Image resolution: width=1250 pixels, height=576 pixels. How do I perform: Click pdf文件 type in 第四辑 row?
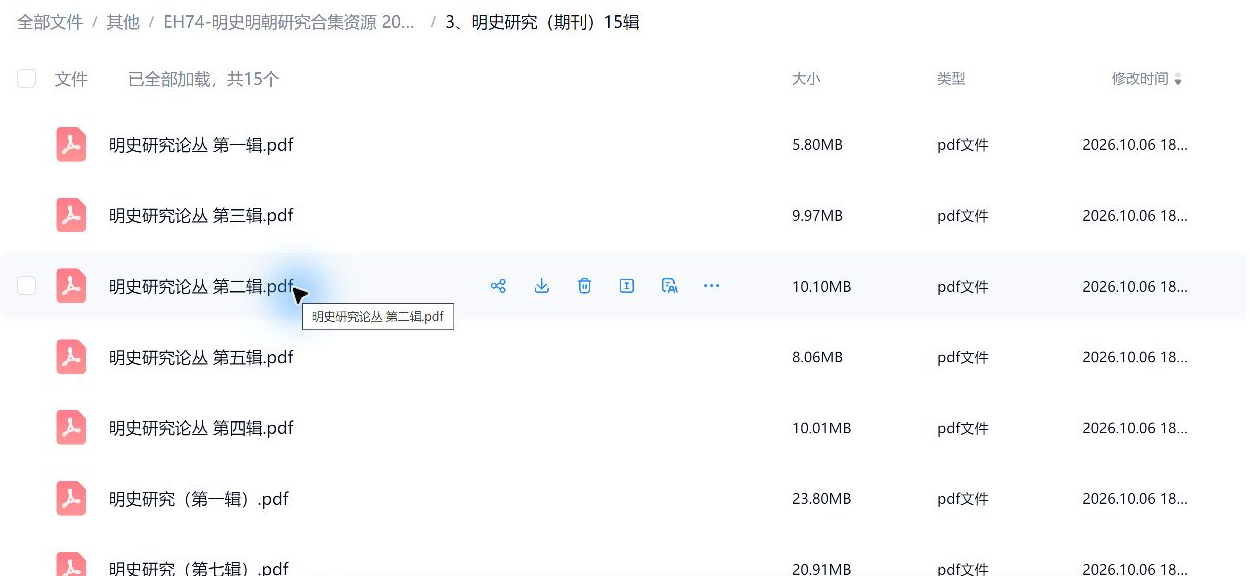[963, 428]
